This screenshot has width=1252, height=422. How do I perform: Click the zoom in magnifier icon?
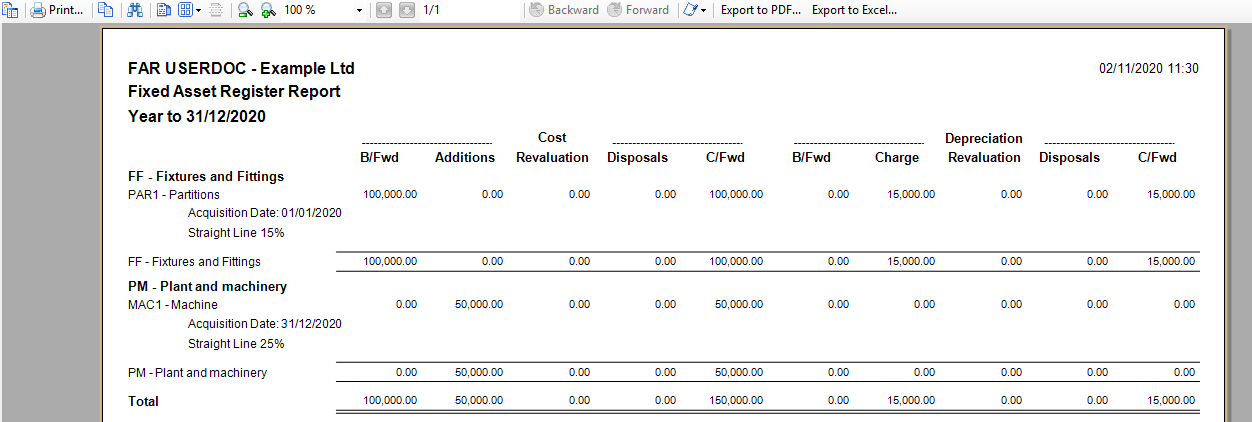[x=267, y=10]
